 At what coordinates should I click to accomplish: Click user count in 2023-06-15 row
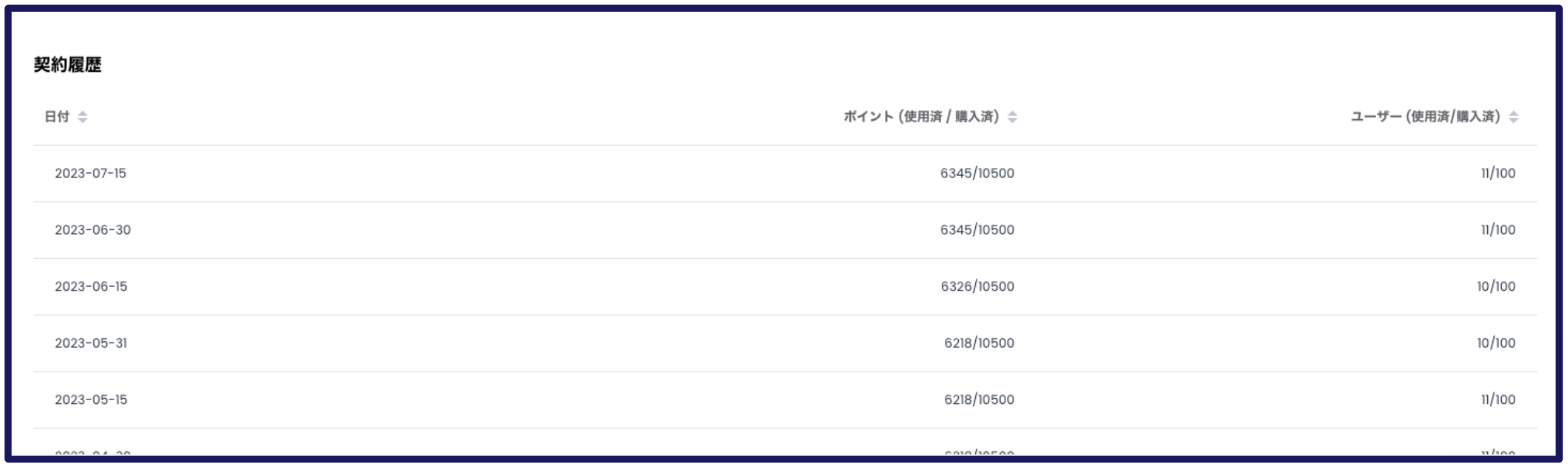tap(1496, 287)
